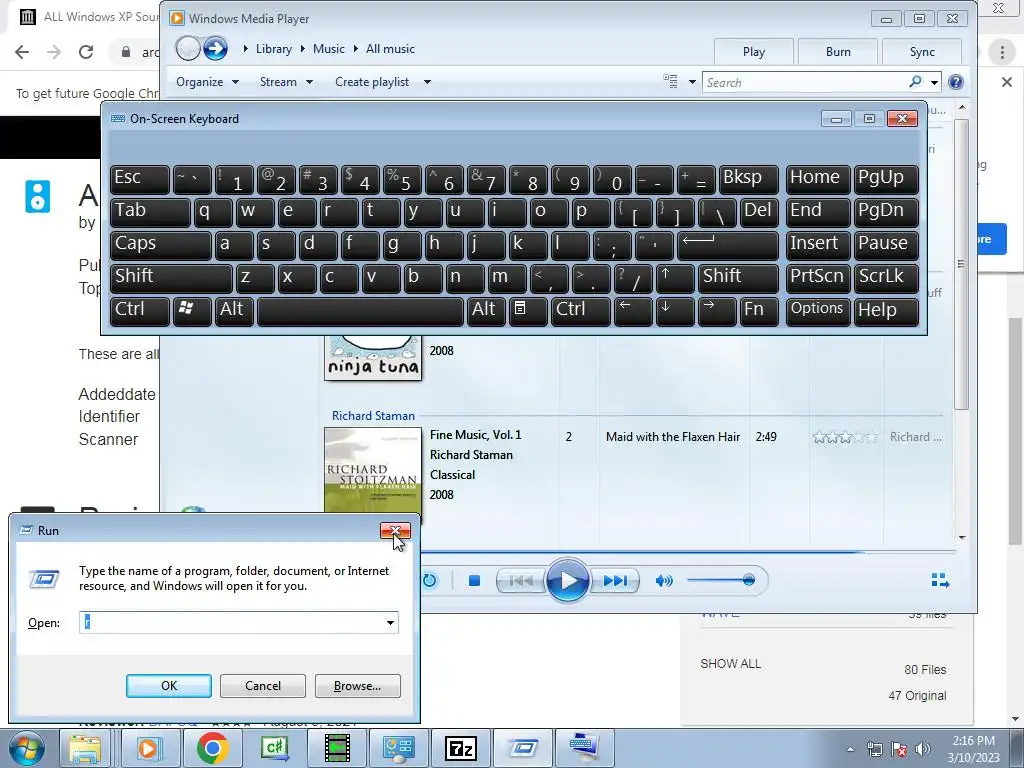Click the Media Player Search field

[805, 82]
